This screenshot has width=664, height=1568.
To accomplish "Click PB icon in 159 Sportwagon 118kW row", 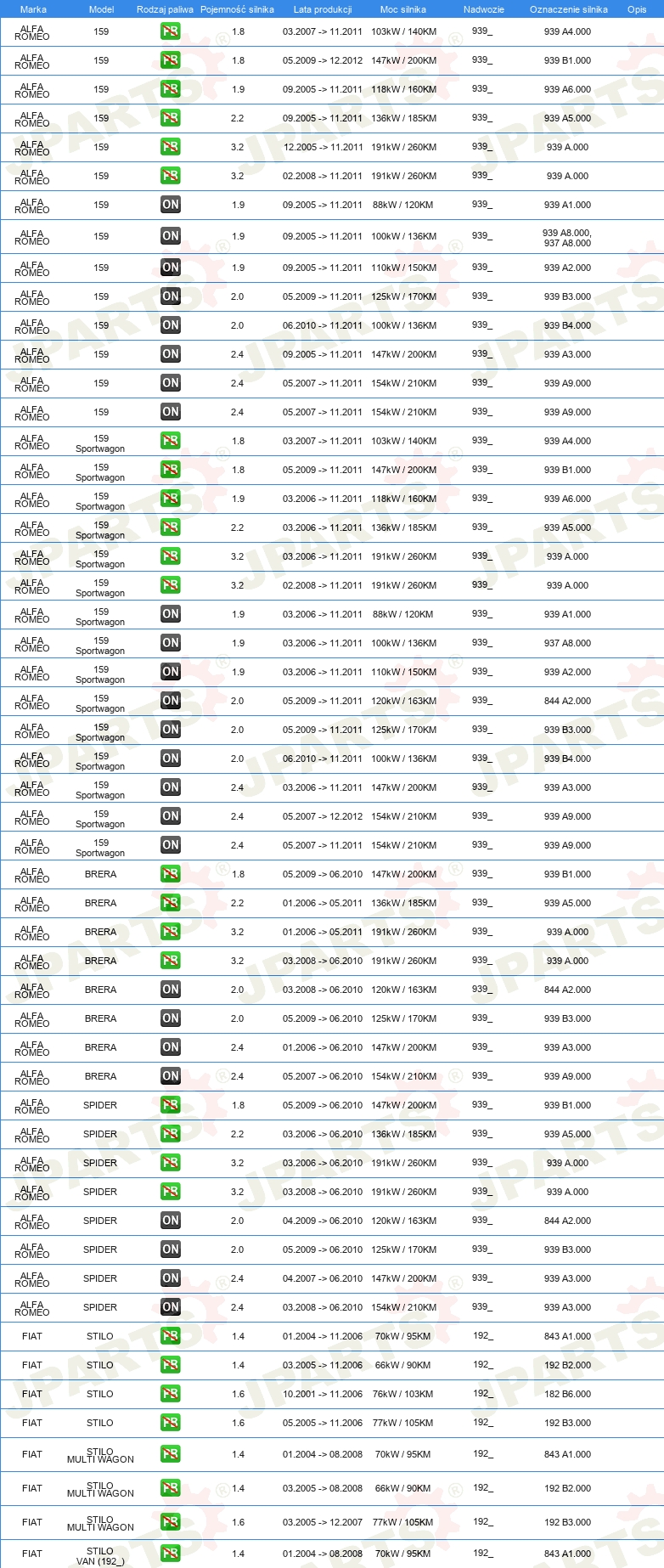I will [x=171, y=499].
